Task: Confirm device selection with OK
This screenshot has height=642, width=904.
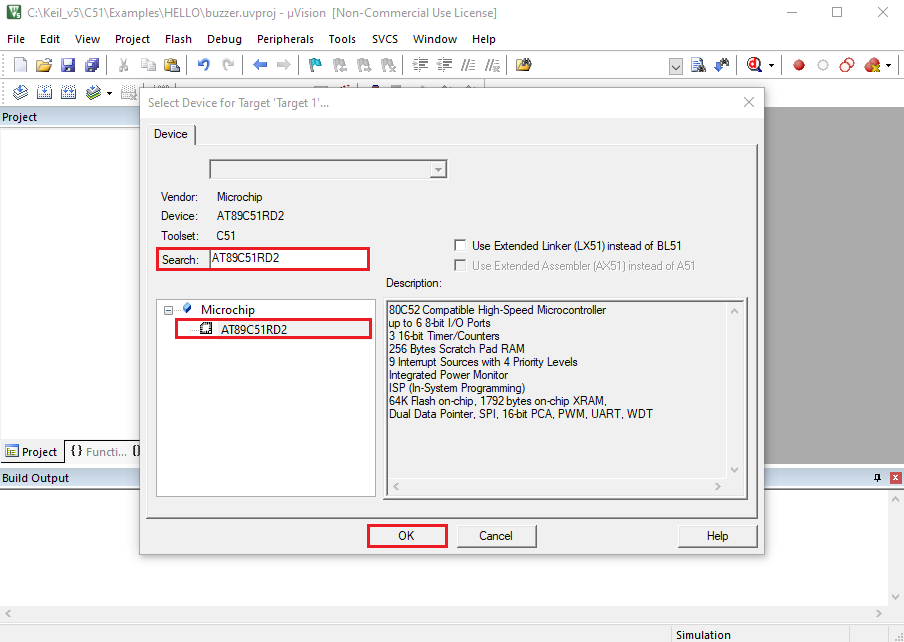Action: pos(406,535)
